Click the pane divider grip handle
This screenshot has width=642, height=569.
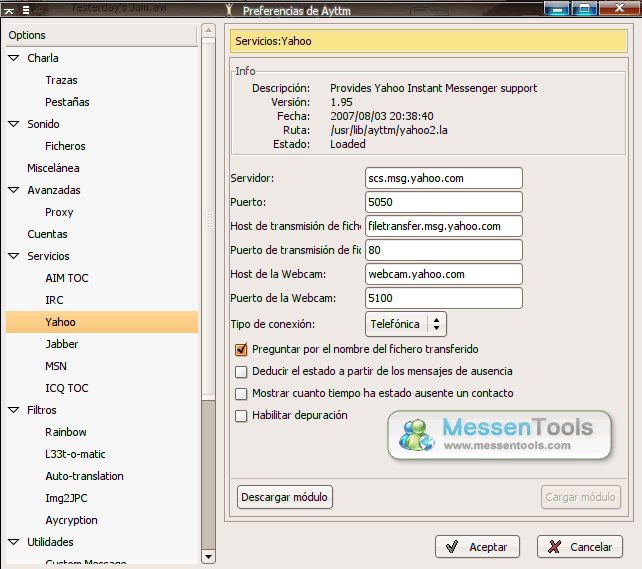coord(209,219)
